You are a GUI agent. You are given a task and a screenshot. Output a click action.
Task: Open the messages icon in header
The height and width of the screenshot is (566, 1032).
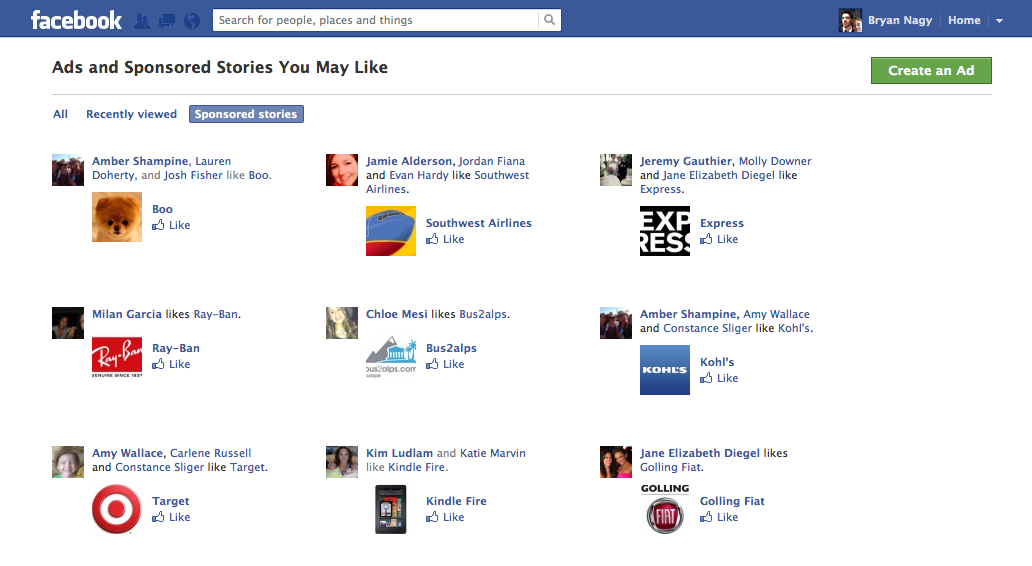167,20
